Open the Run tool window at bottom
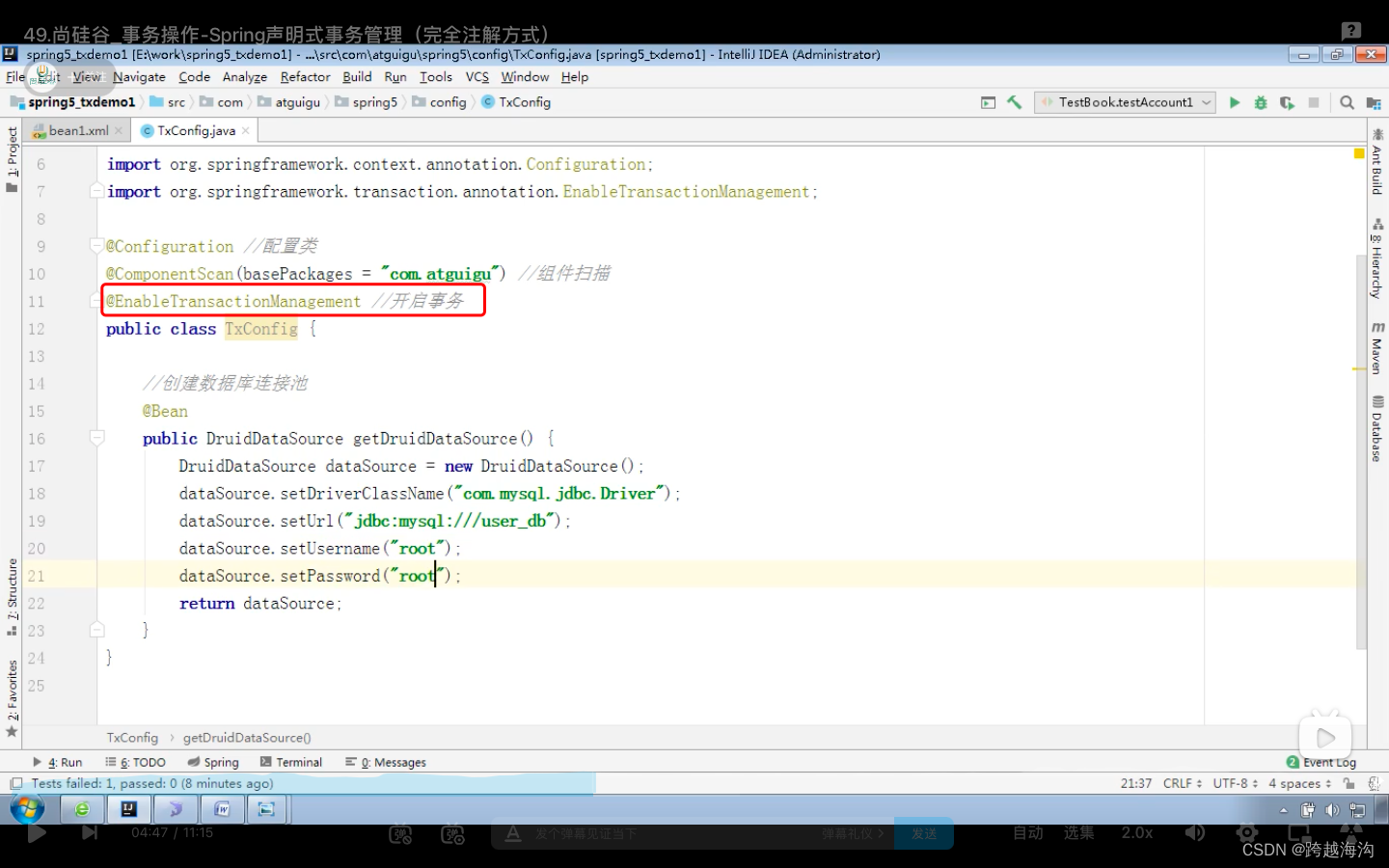 point(58,762)
